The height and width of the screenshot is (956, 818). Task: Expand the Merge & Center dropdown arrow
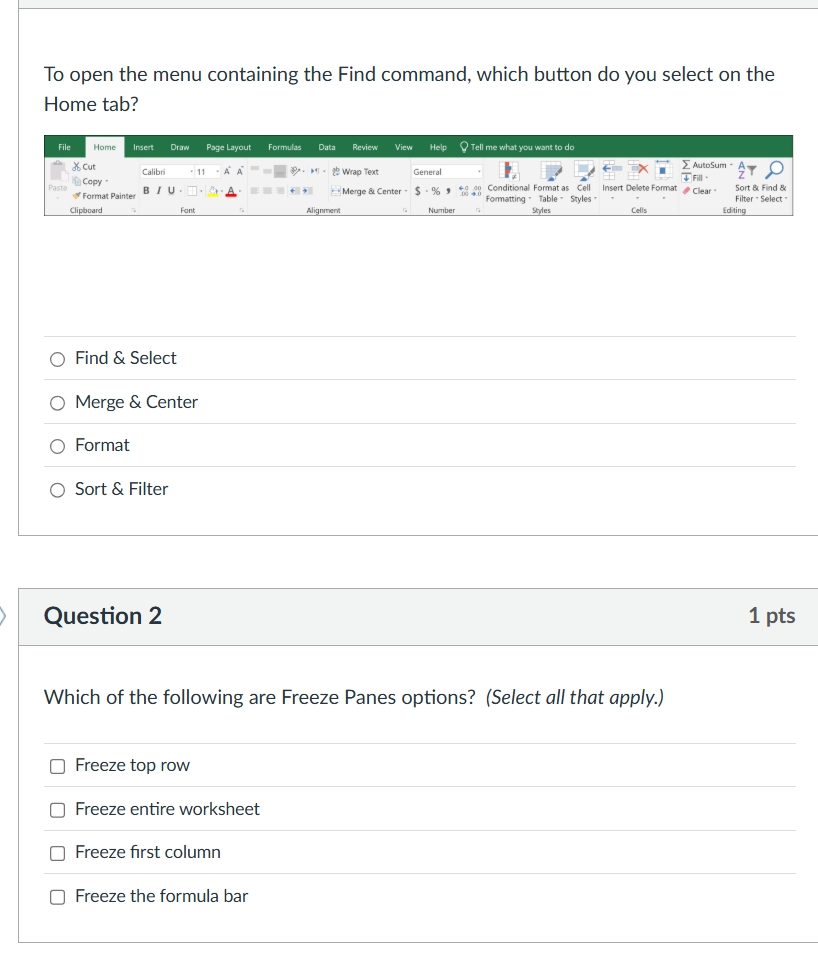405,190
